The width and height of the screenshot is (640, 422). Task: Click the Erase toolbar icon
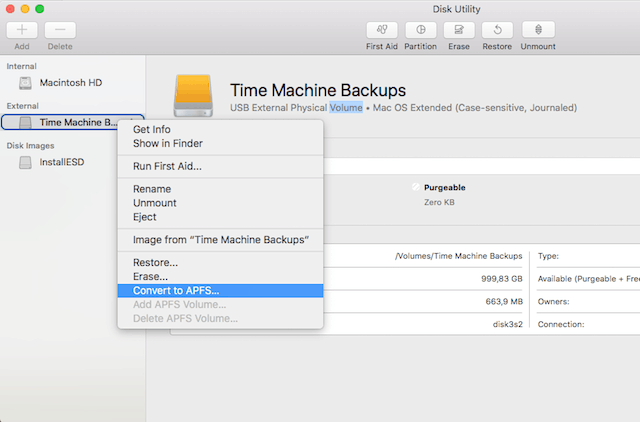(459, 30)
